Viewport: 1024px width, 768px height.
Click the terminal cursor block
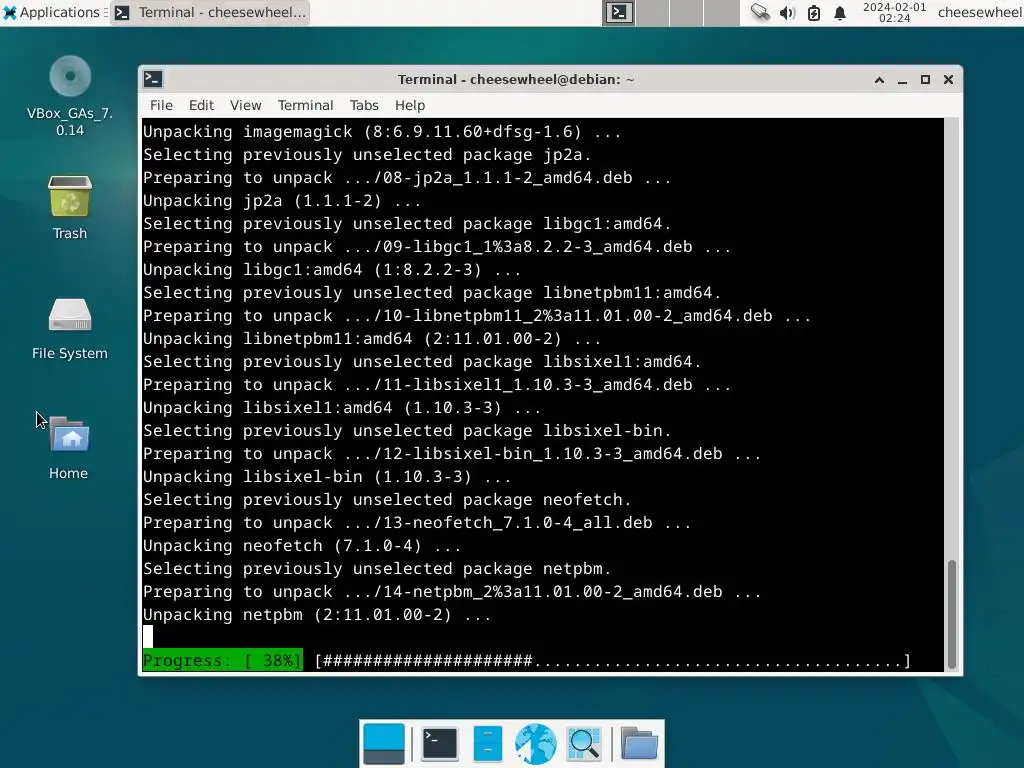tap(148, 637)
